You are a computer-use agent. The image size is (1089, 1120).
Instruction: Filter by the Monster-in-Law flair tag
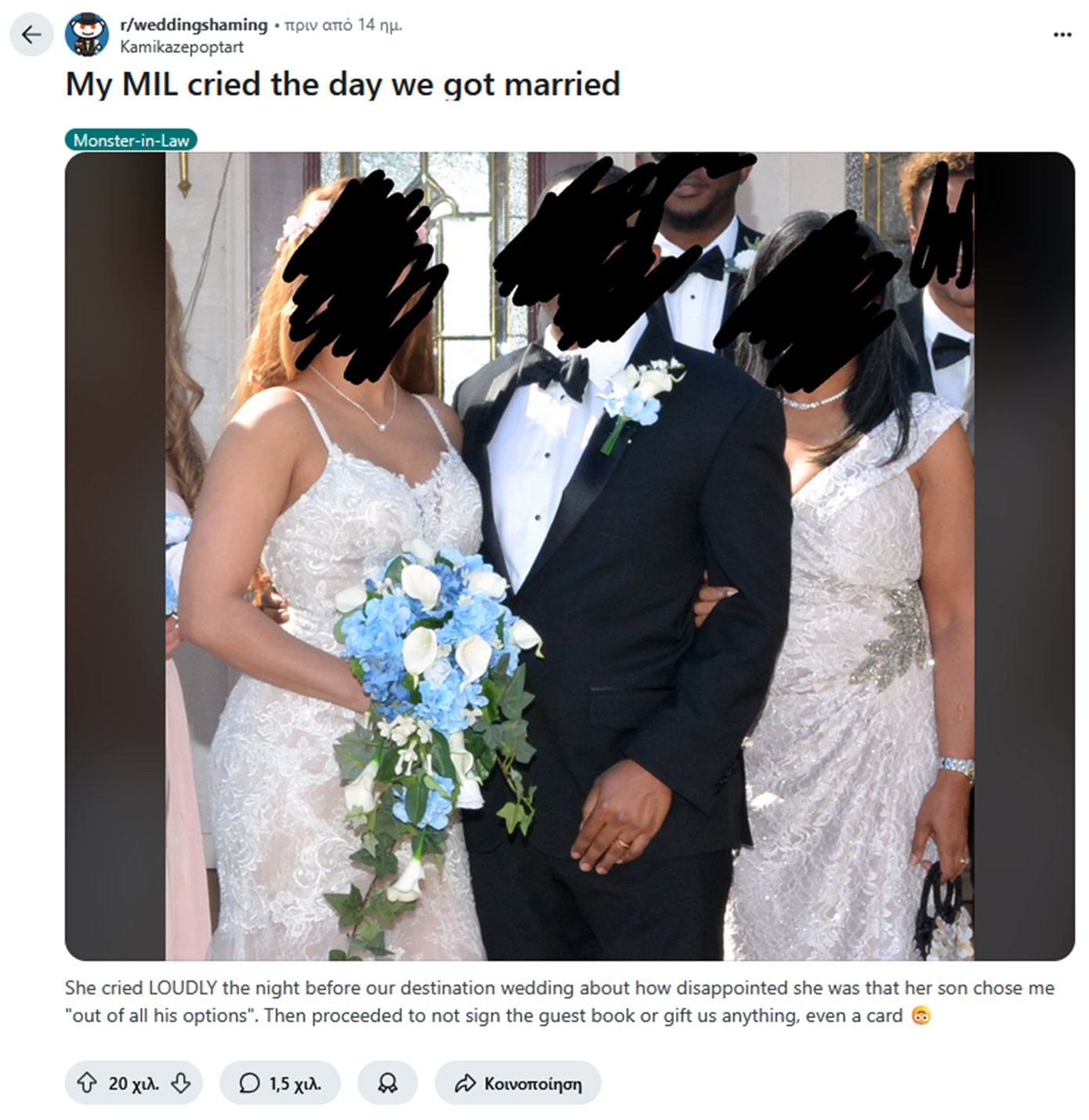pyautogui.click(x=131, y=140)
